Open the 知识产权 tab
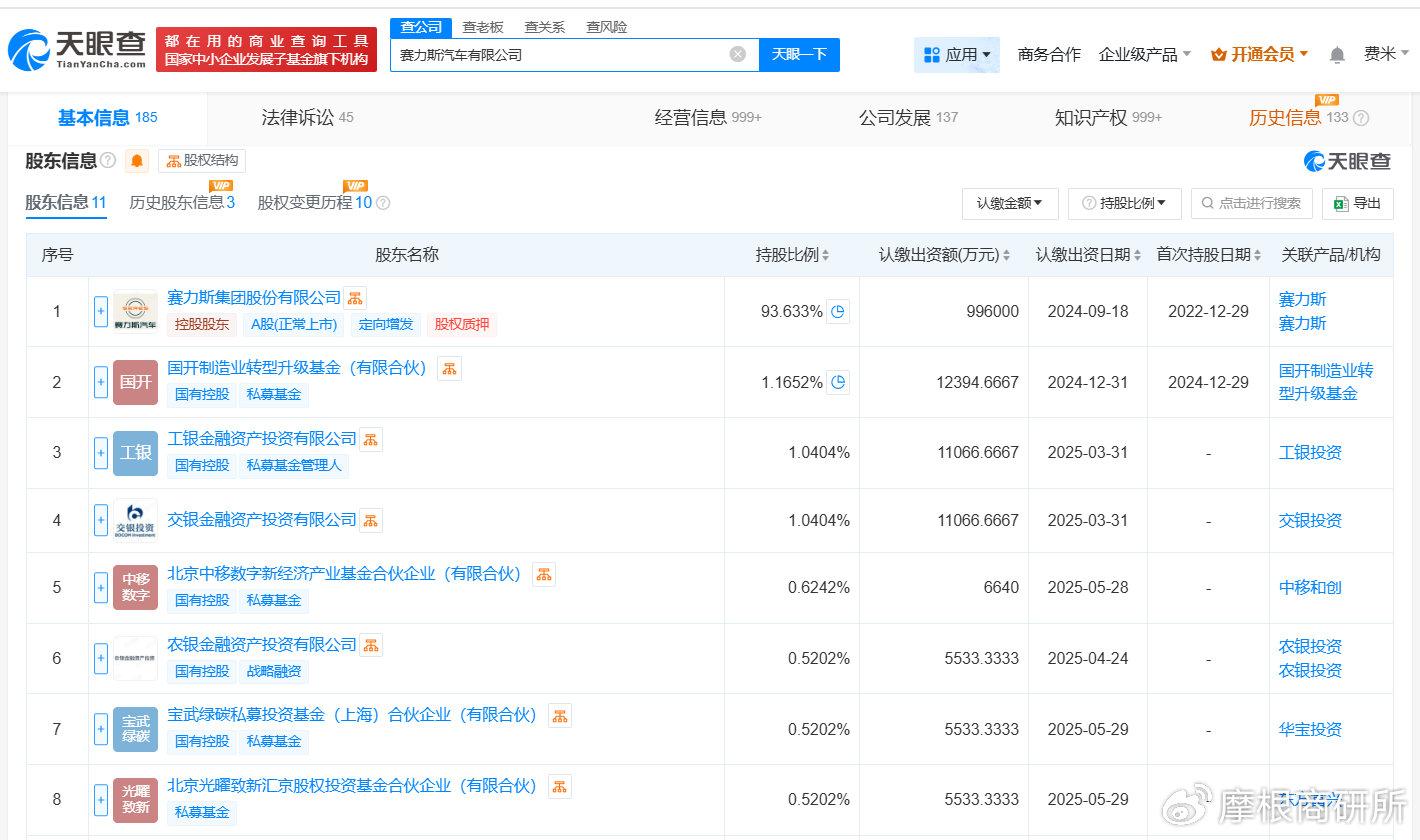 [1108, 118]
